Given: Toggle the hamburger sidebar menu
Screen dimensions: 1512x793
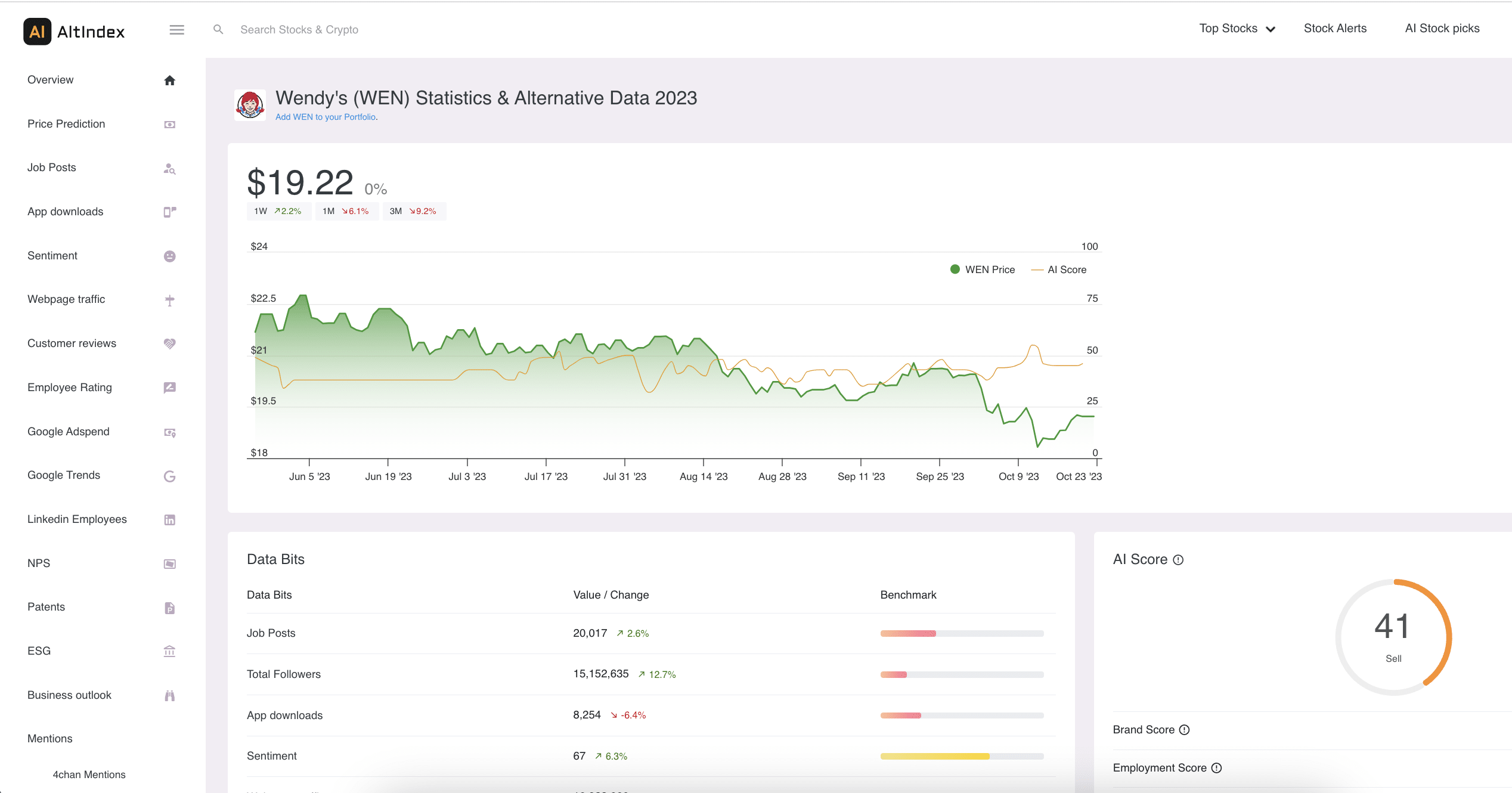Looking at the screenshot, I should (x=176, y=30).
